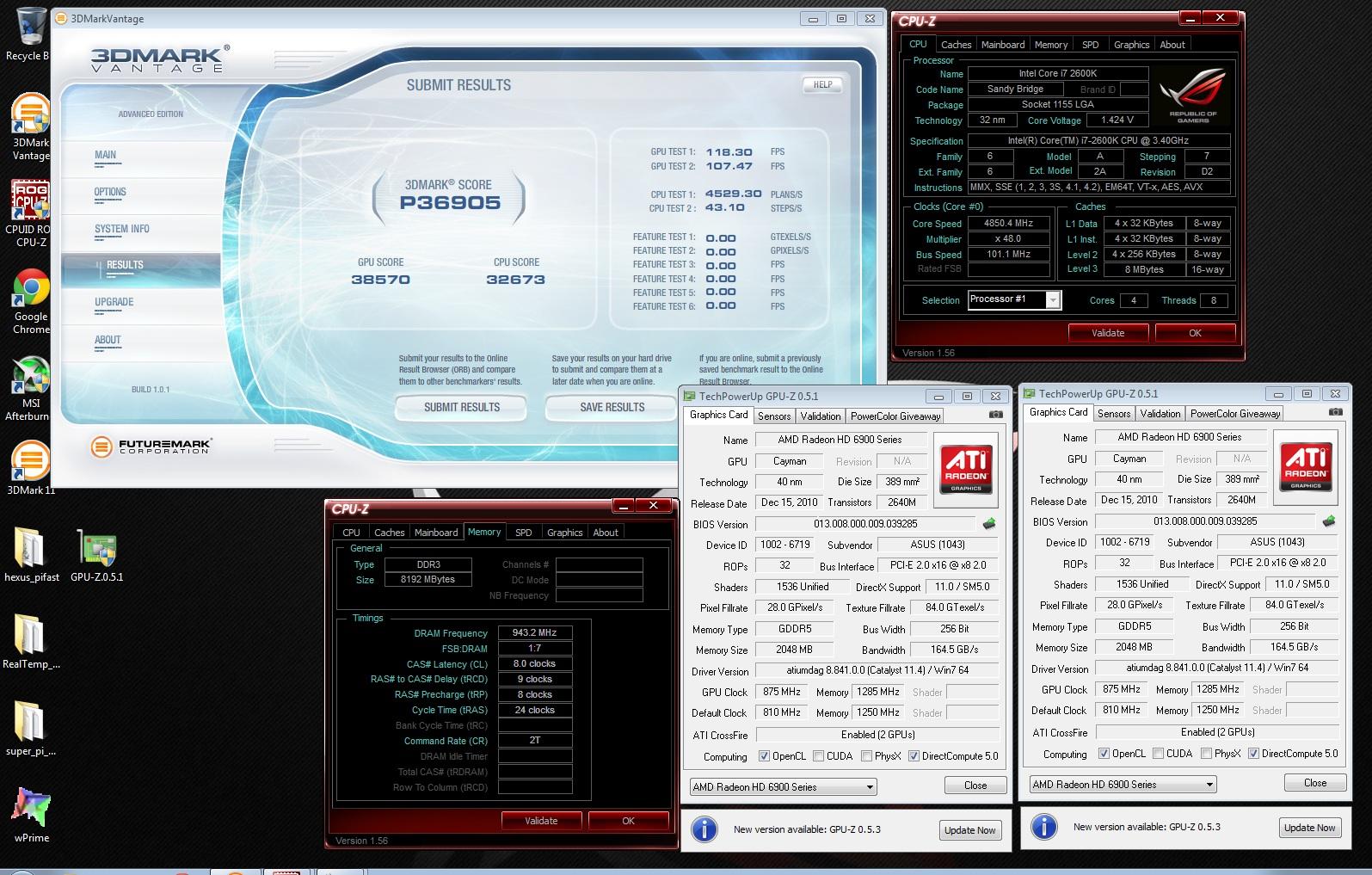This screenshot has width=1372, height=875.
Task: Toggle OpenCL checkbox in left GPU-Z window
Action: (764, 756)
